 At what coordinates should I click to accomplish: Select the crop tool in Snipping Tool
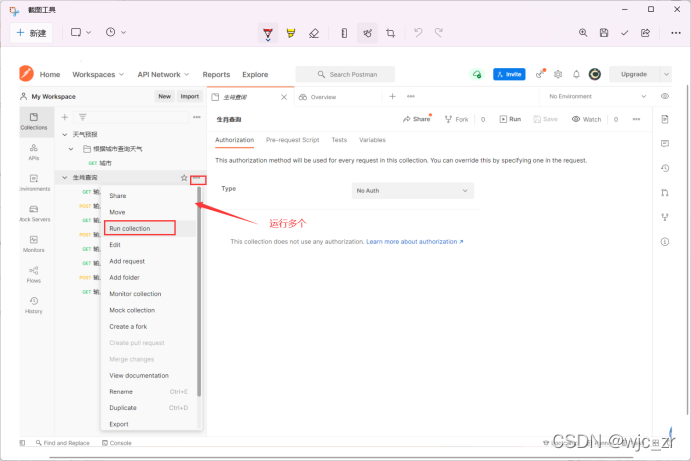pos(390,33)
